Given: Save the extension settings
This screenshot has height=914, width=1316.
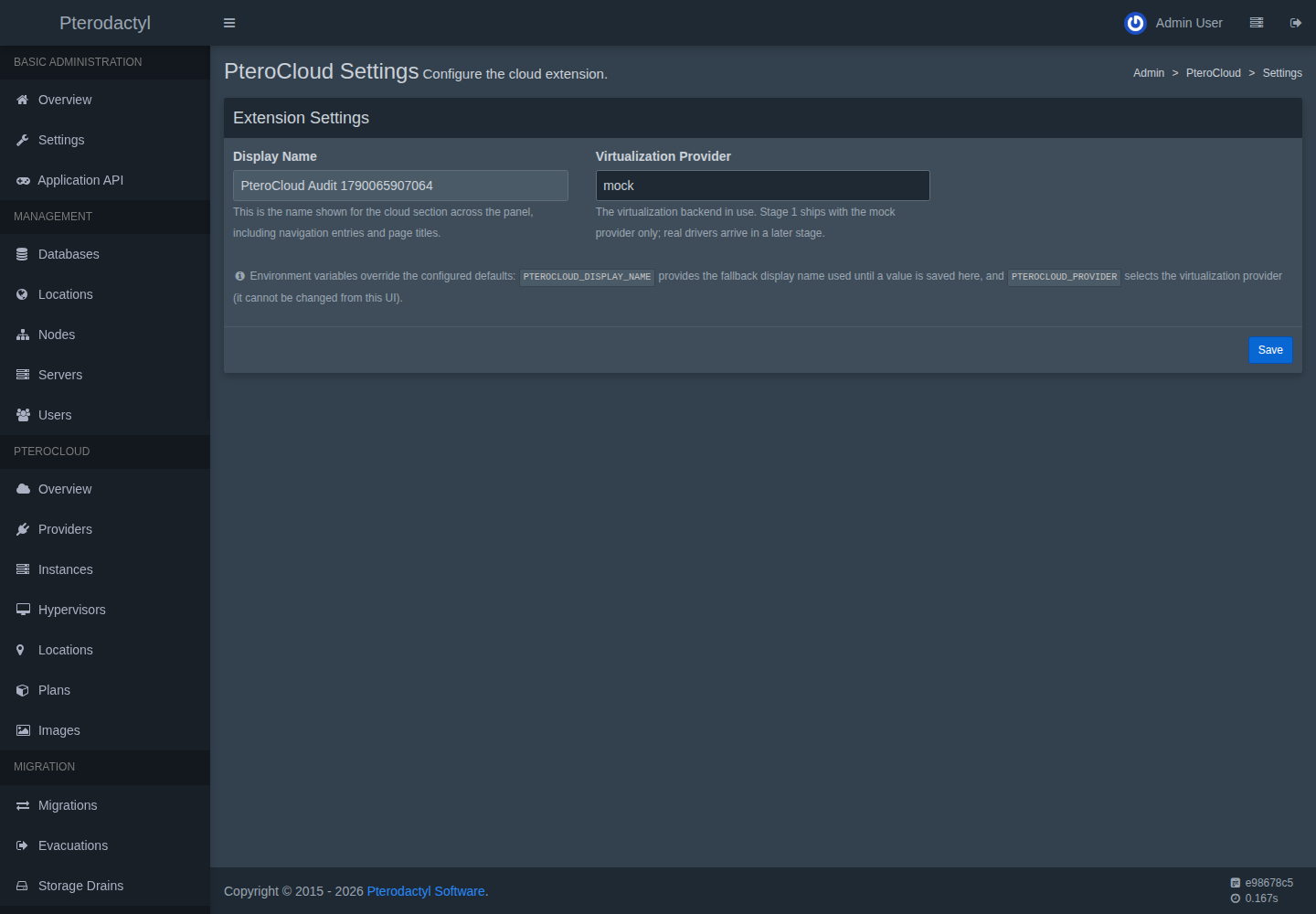Looking at the screenshot, I should pyautogui.click(x=1270, y=350).
